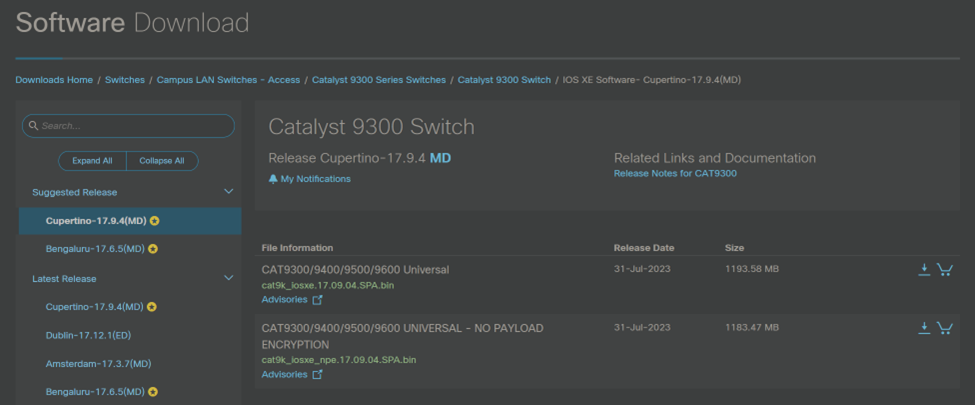Click the search magnifier icon in sidebar
This screenshot has height=405, width=975.
[x=34, y=126]
